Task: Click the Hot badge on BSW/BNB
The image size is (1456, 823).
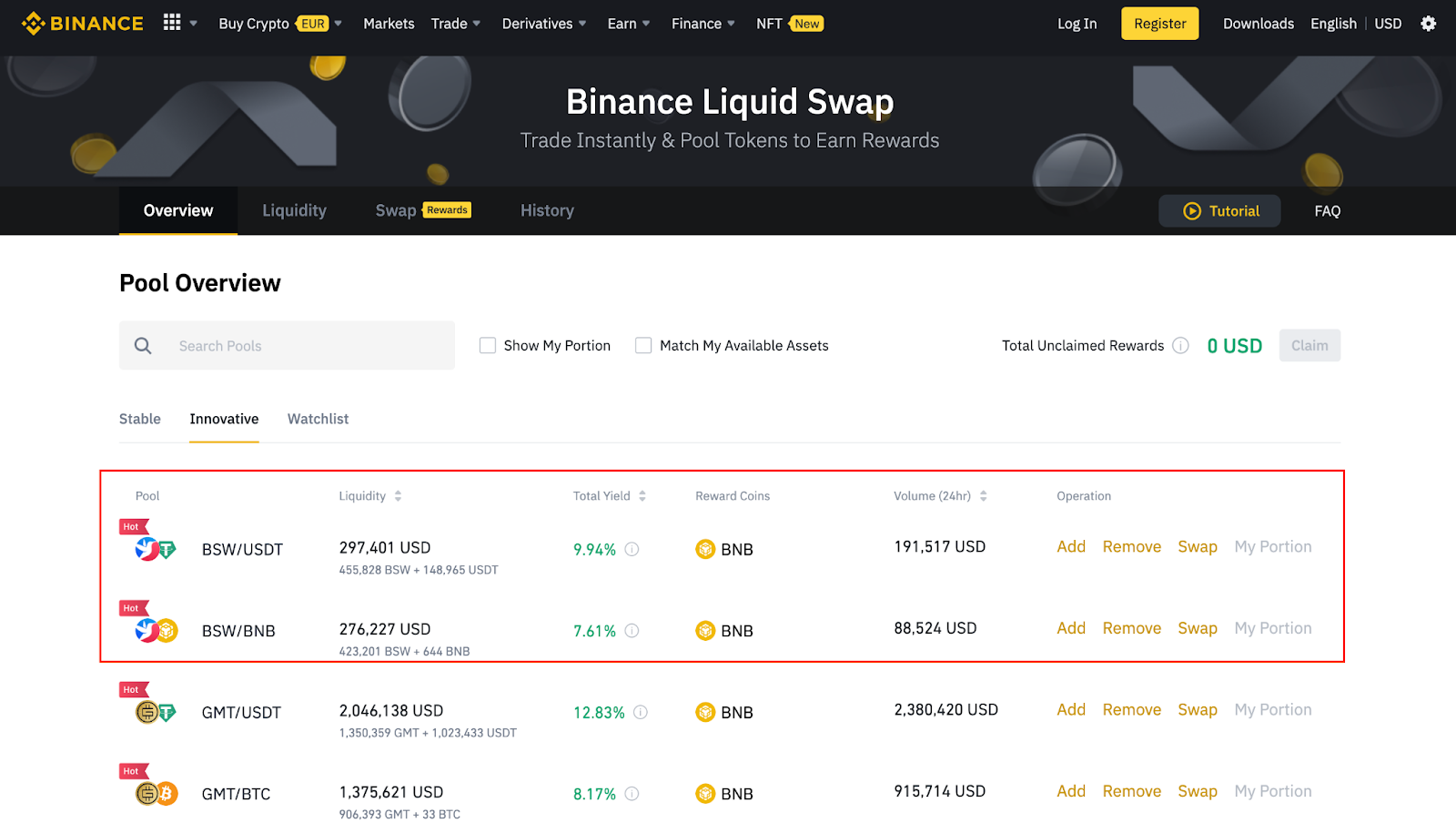Action: pyautogui.click(x=133, y=608)
